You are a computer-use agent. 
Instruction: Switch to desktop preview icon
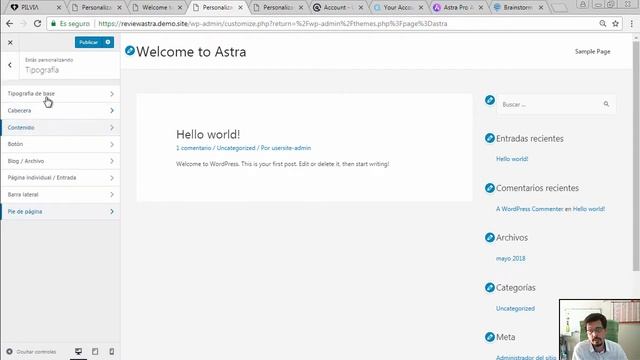[78, 351]
